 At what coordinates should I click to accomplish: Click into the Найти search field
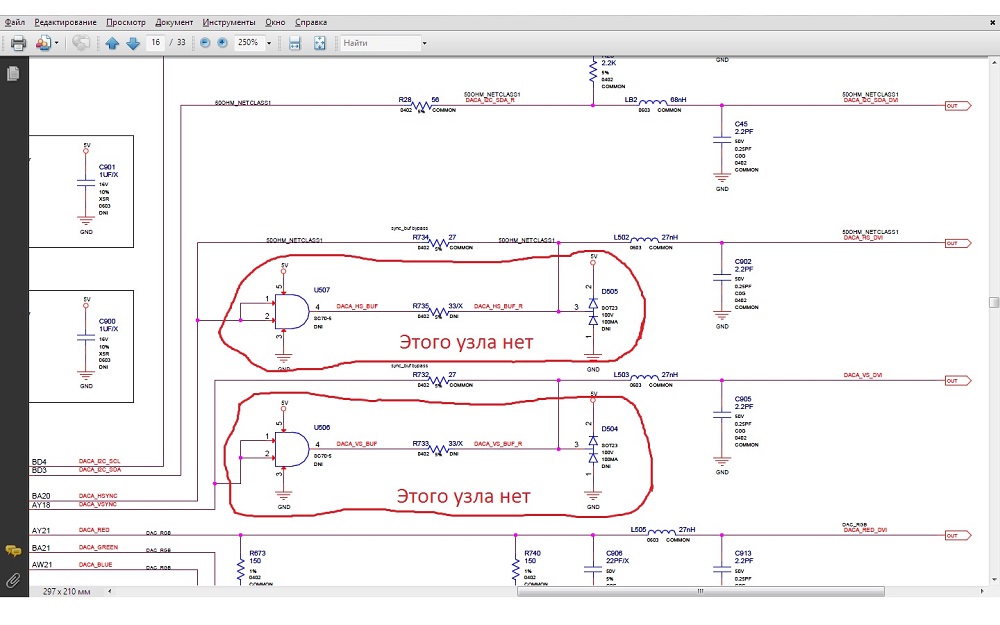tap(378, 43)
